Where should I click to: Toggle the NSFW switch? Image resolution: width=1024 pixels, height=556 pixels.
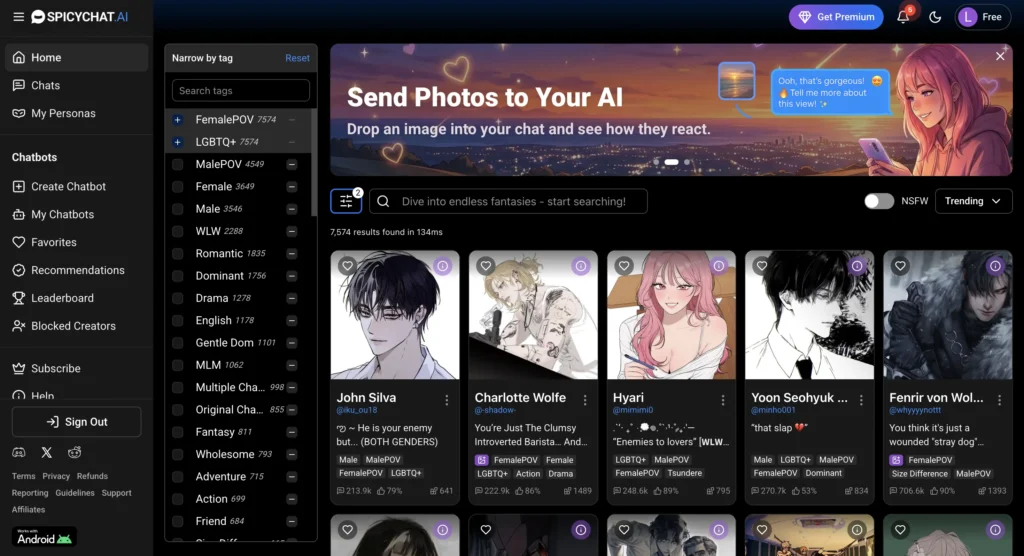879,201
